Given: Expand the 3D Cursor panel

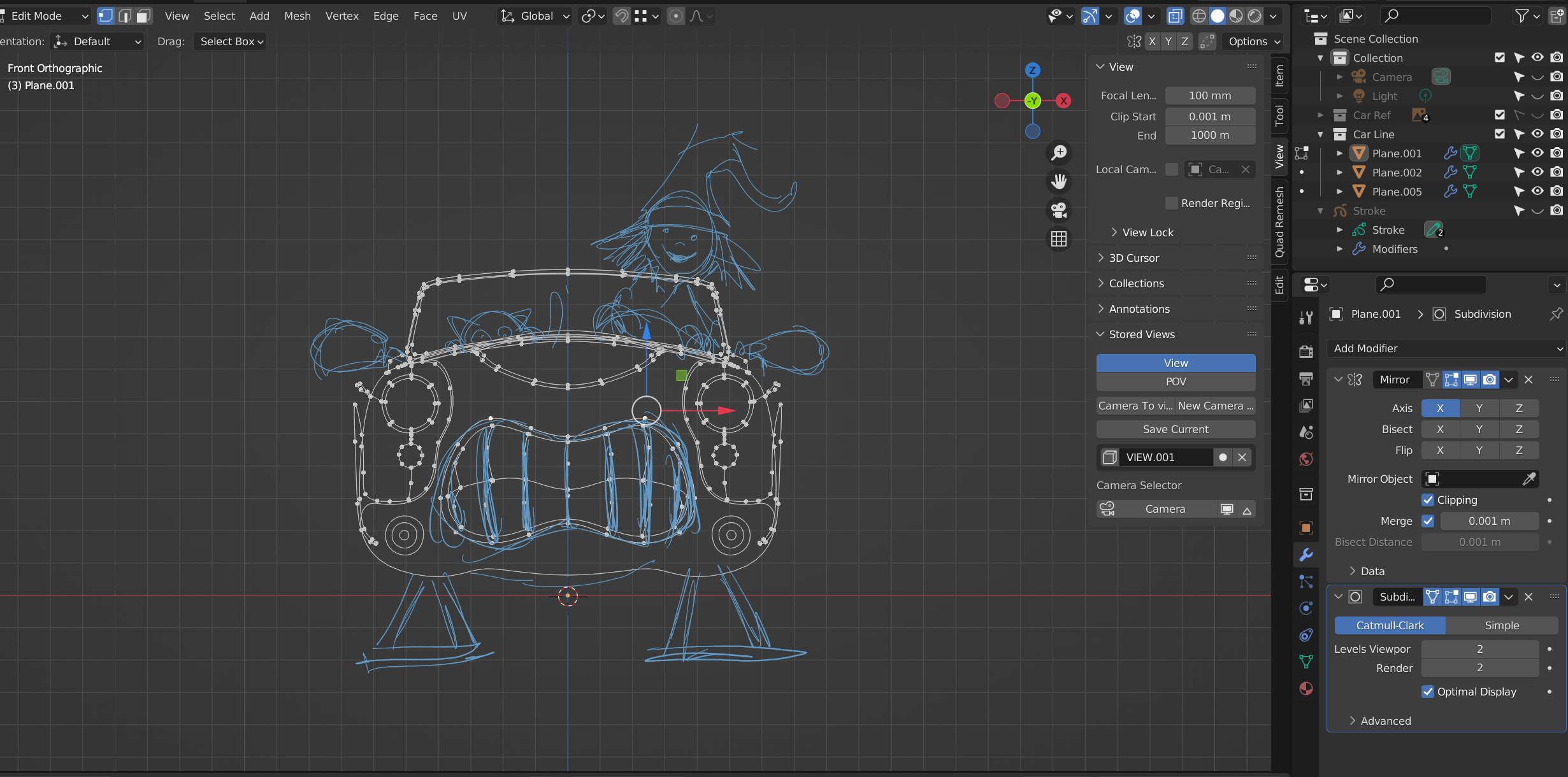Looking at the screenshot, I should coord(1134,258).
